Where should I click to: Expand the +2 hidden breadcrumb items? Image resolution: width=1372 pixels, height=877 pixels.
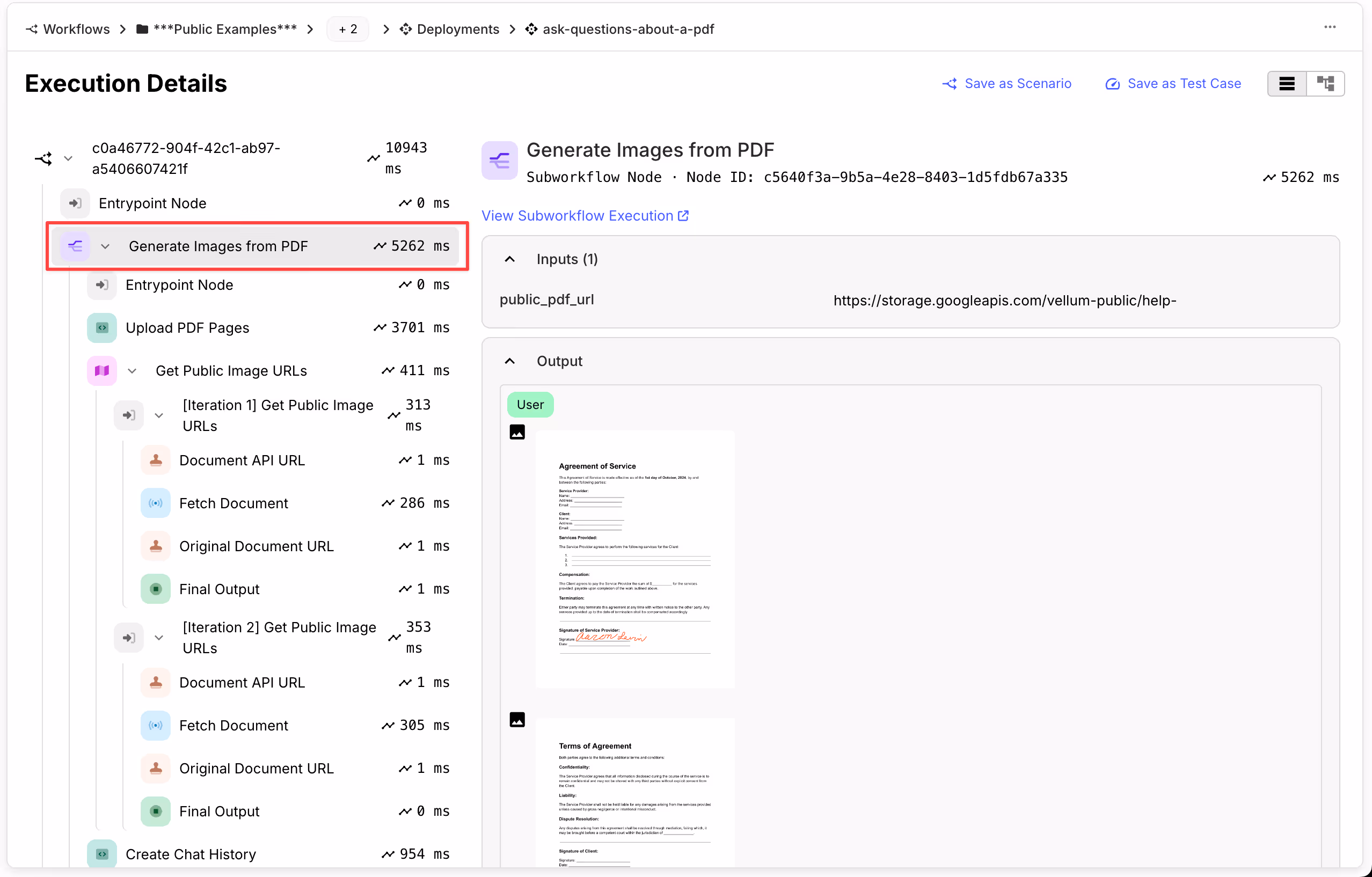347,29
